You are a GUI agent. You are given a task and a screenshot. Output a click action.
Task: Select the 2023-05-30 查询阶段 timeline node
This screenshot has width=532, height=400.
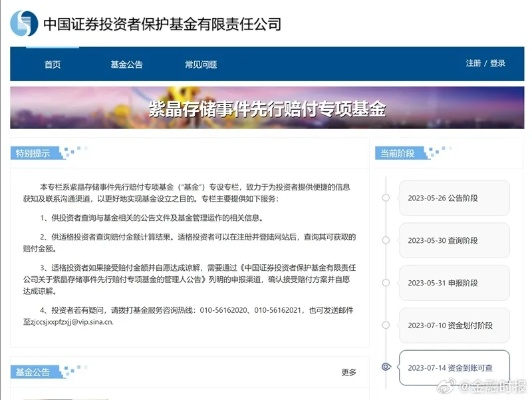(x=386, y=240)
